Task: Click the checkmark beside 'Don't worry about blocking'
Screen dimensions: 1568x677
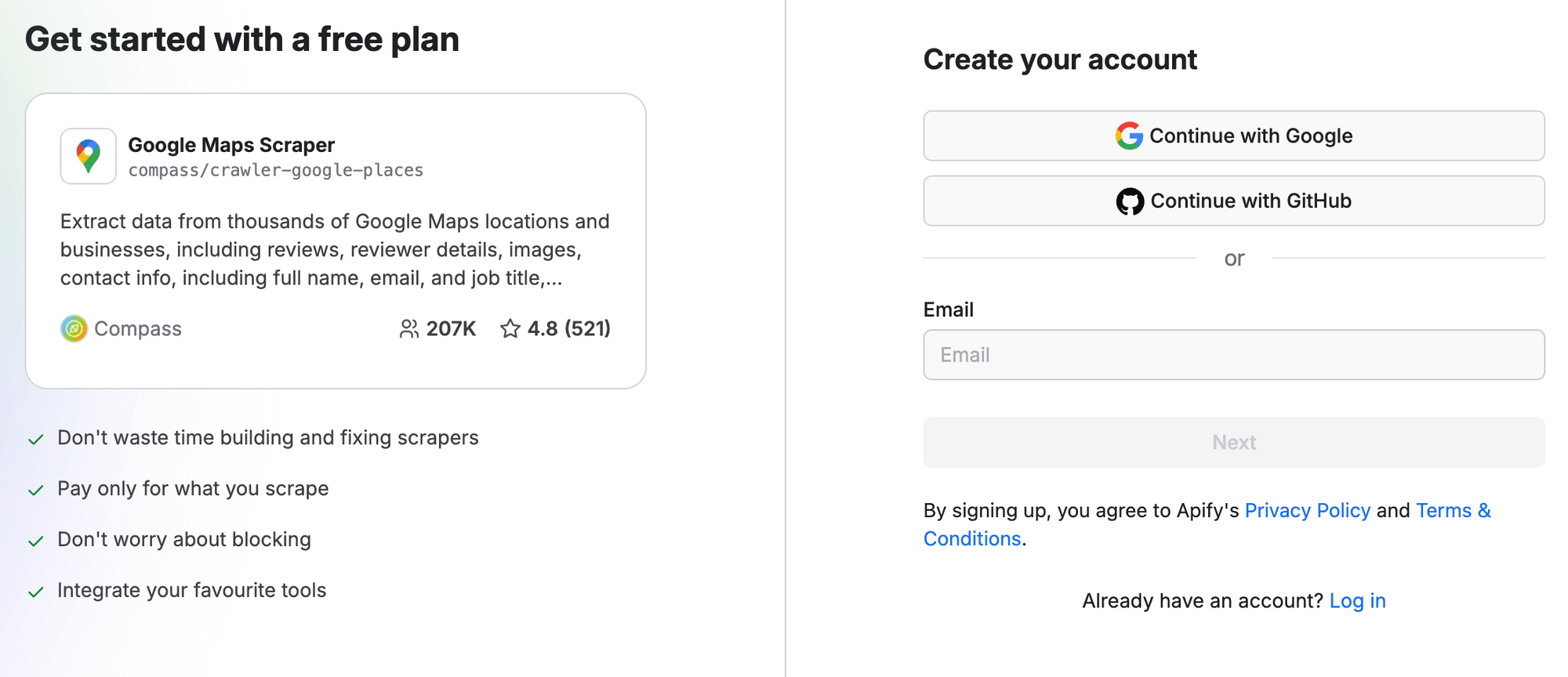Action: pyautogui.click(x=34, y=540)
